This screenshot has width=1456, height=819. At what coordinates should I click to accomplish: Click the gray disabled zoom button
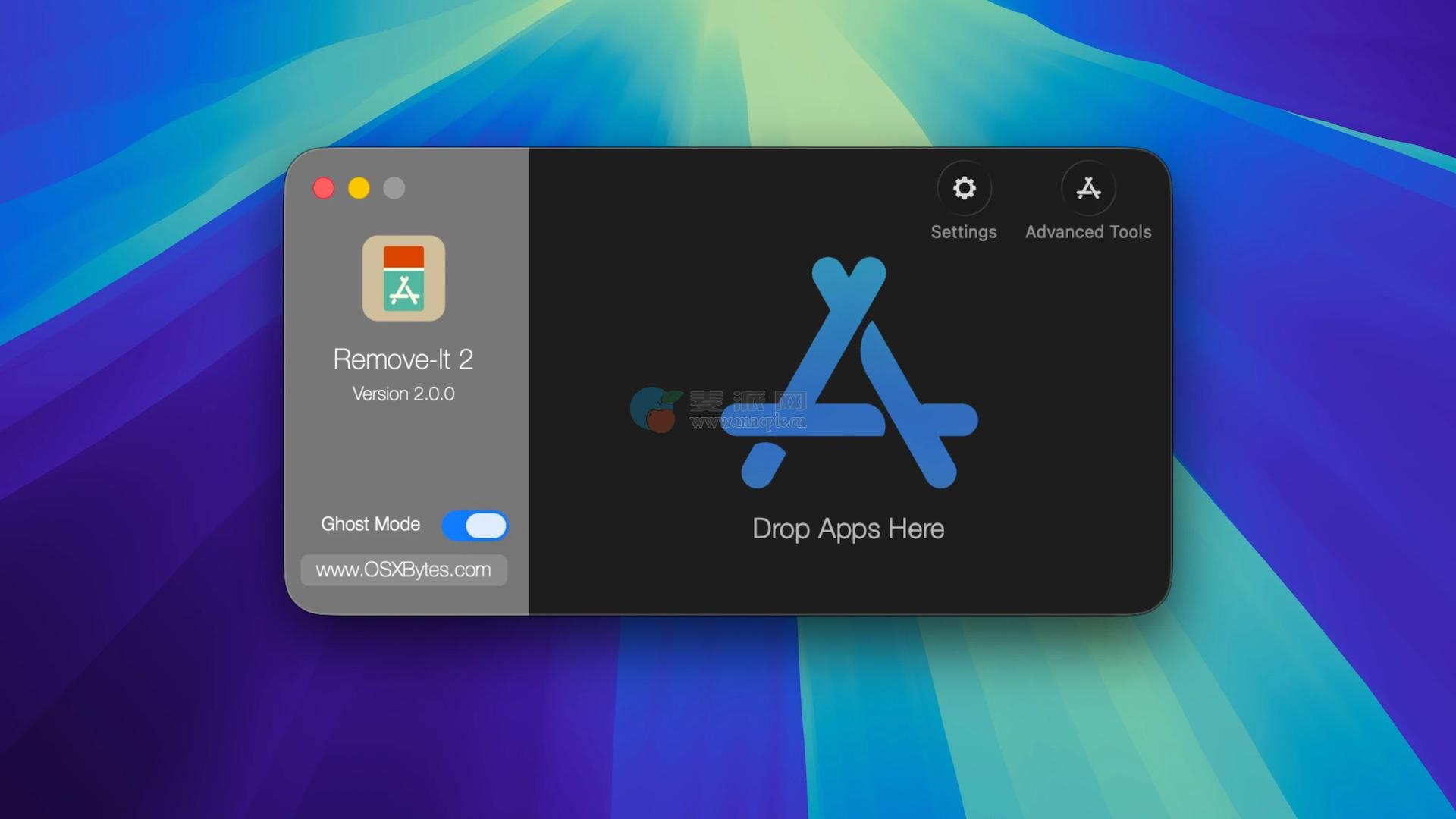click(394, 188)
